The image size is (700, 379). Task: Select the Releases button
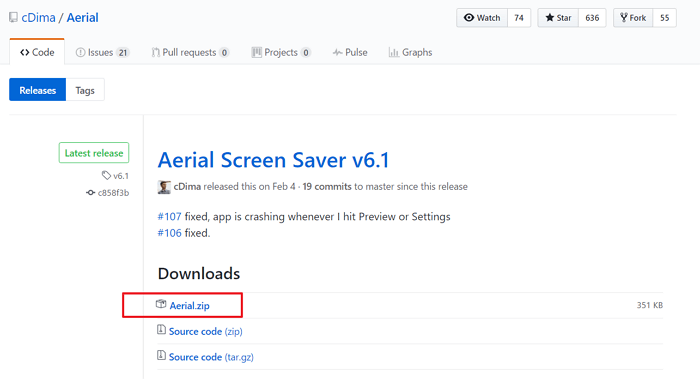38,90
